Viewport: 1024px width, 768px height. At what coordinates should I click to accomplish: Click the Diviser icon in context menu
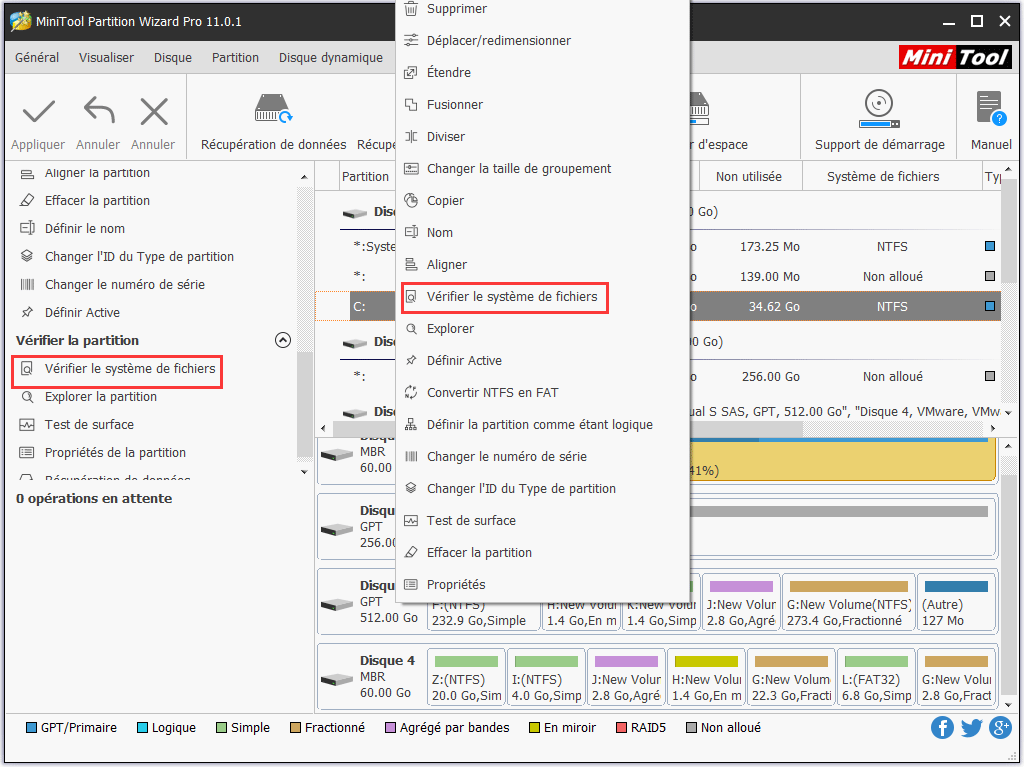(411, 136)
